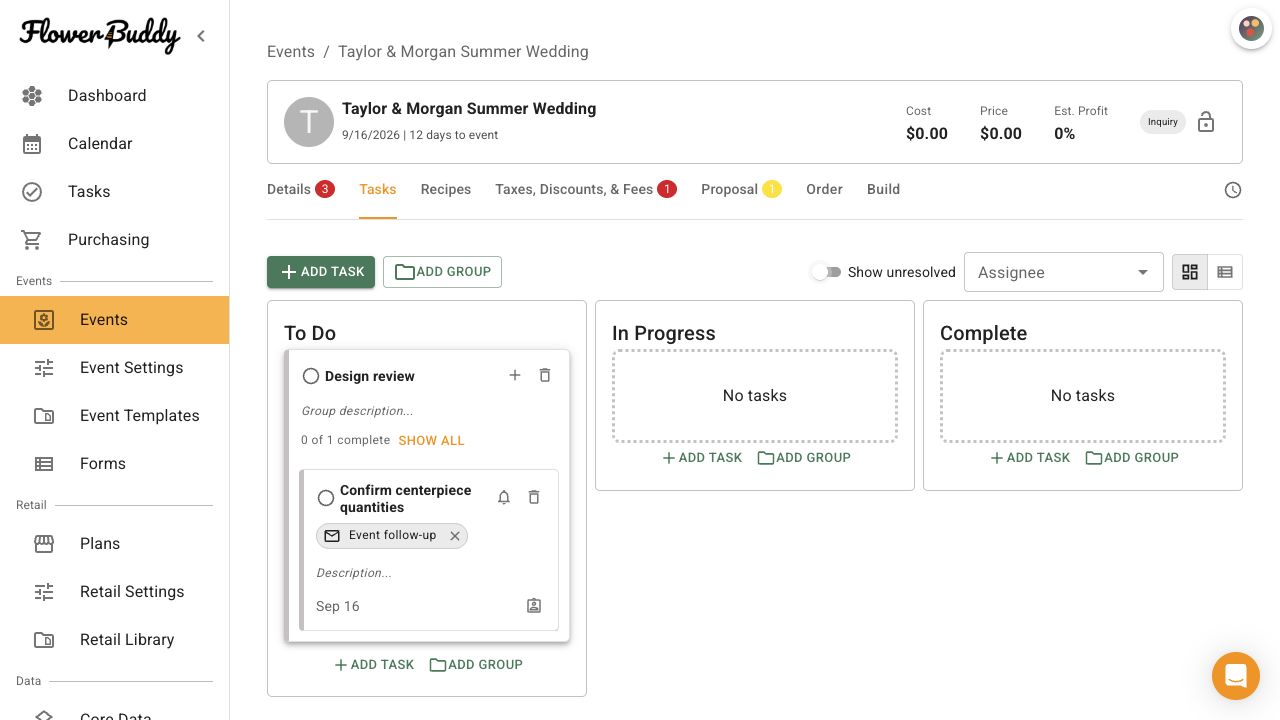This screenshot has width=1280, height=720.
Task: Click the green ADD TASK button
Action: [x=321, y=272]
